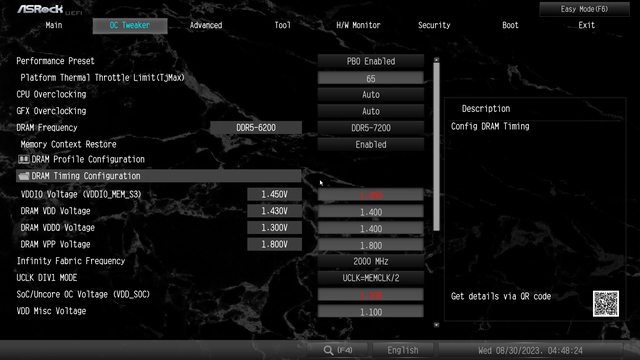Image resolution: width=640 pixels, height=360 pixels.
Task: Switch to Easy Mode (F6)
Action: pos(584,9)
